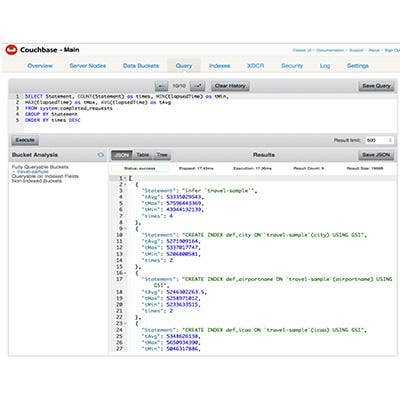Screen dimensions: 400x400
Task: Refresh the Bucket Analysis panel
Action: tap(100, 155)
